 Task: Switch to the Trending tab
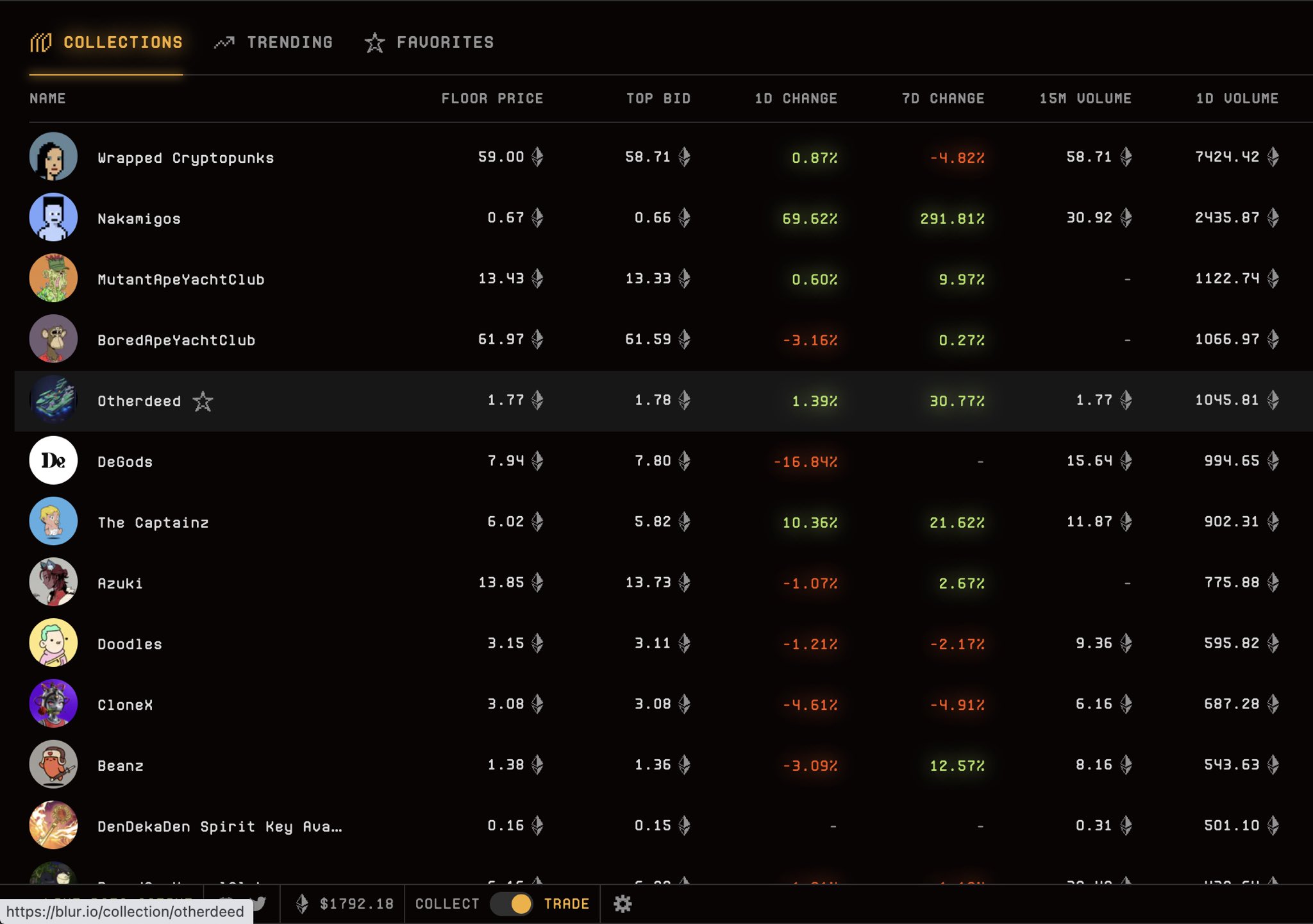pyautogui.click(x=274, y=42)
